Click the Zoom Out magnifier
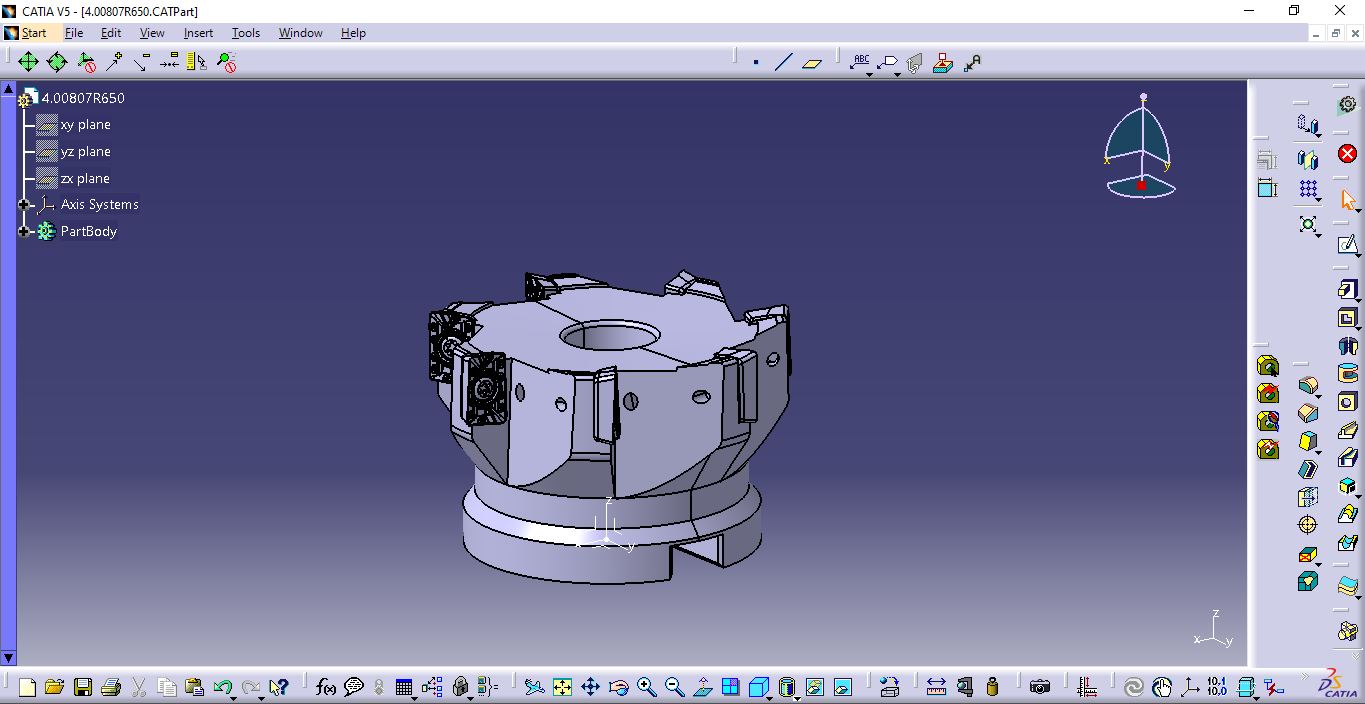Viewport: 1365px width, 704px height. [675, 687]
